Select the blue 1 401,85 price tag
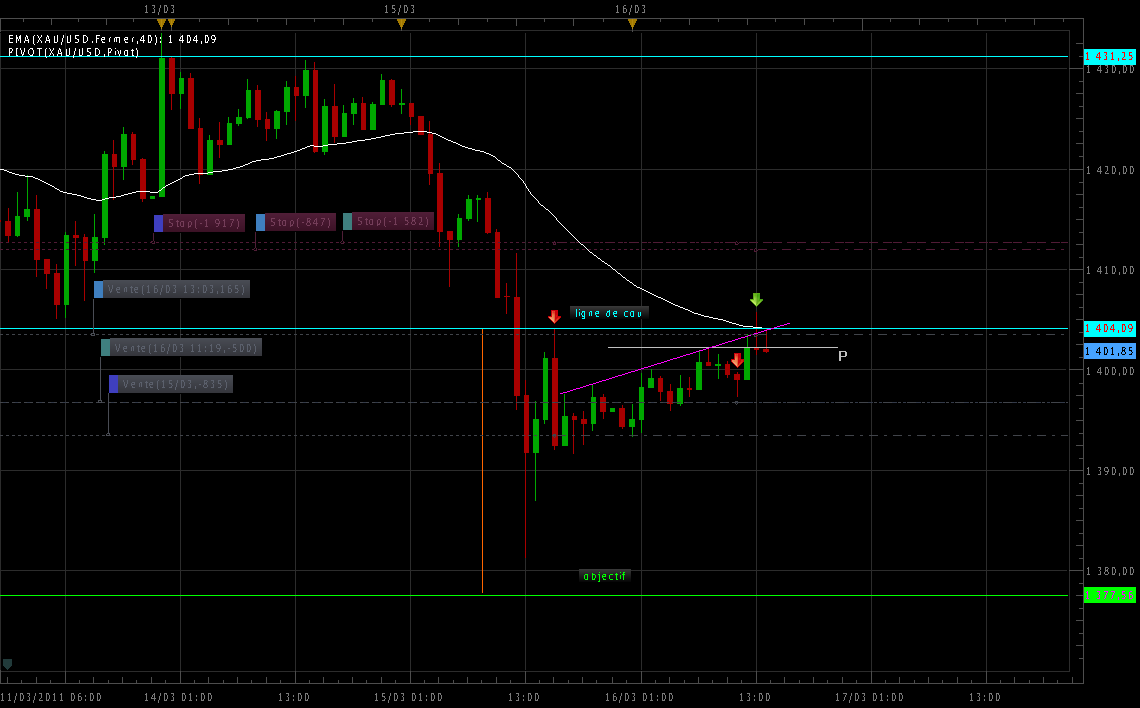1140x708 pixels. point(1110,351)
